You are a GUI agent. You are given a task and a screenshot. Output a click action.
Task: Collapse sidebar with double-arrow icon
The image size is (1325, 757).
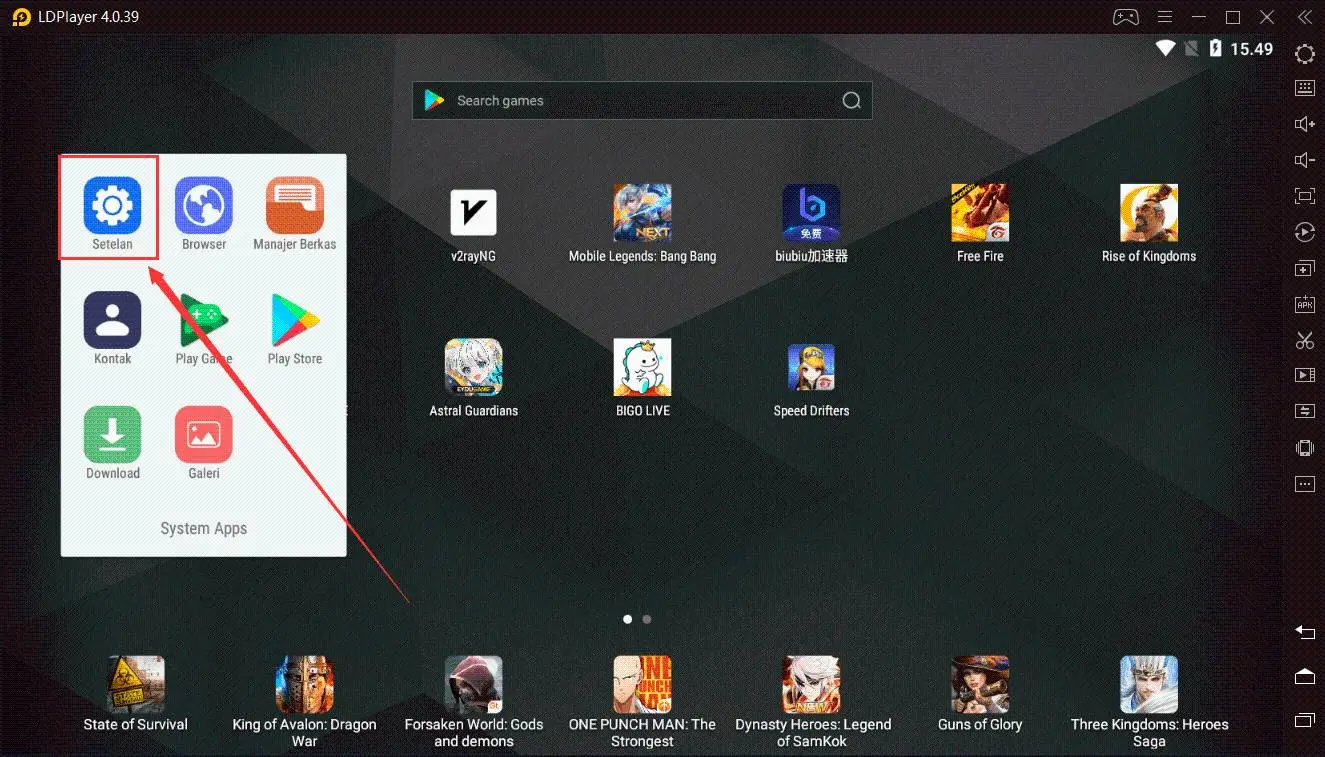(1305, 17)
